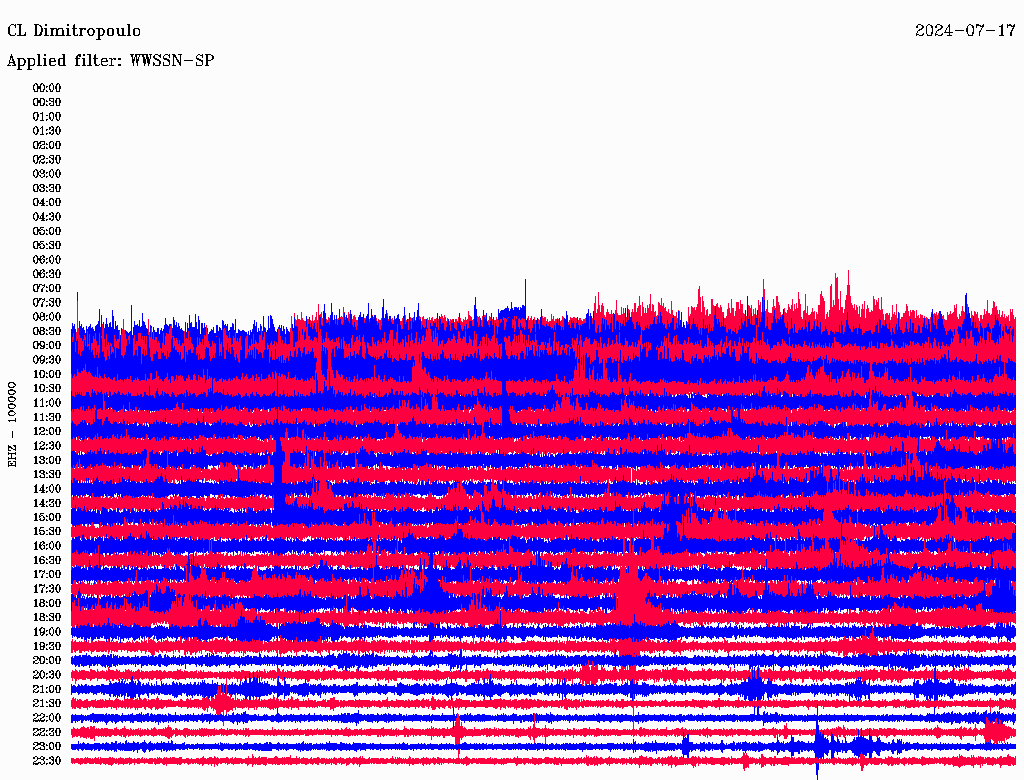Select the 16:00 time label
The height and width of the screenshot is (780, 1024).
[x=47, y=546]
